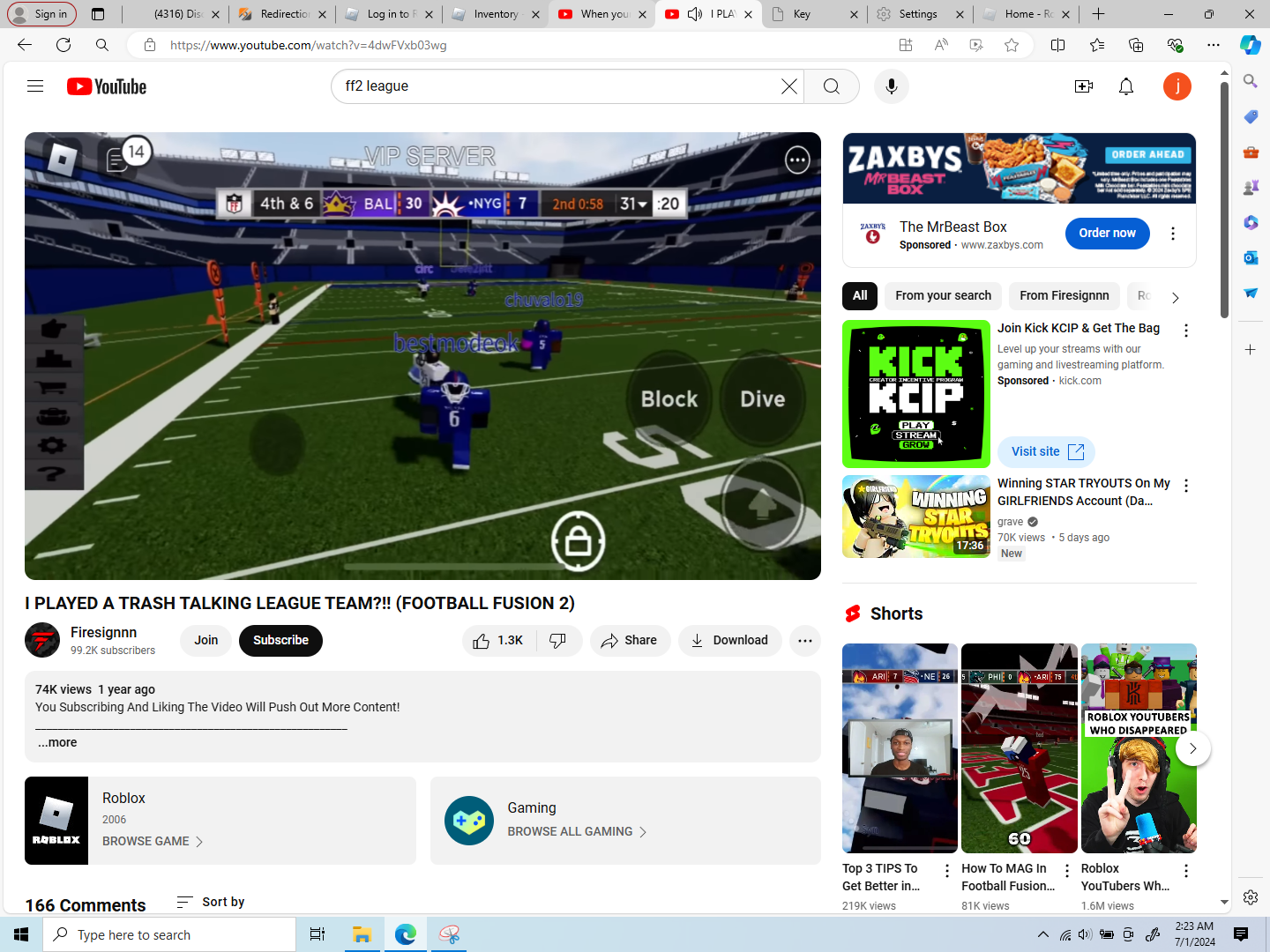Open a new browser tab
Viewport: 1270px width, 952px height.
(x=1098, y=14)
